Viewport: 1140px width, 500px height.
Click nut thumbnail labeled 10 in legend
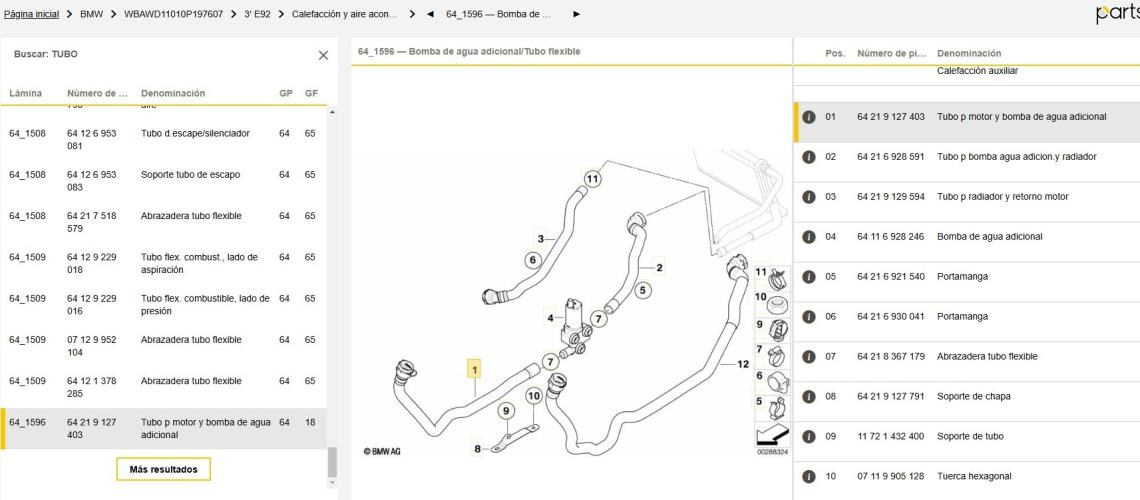point(771,302)
